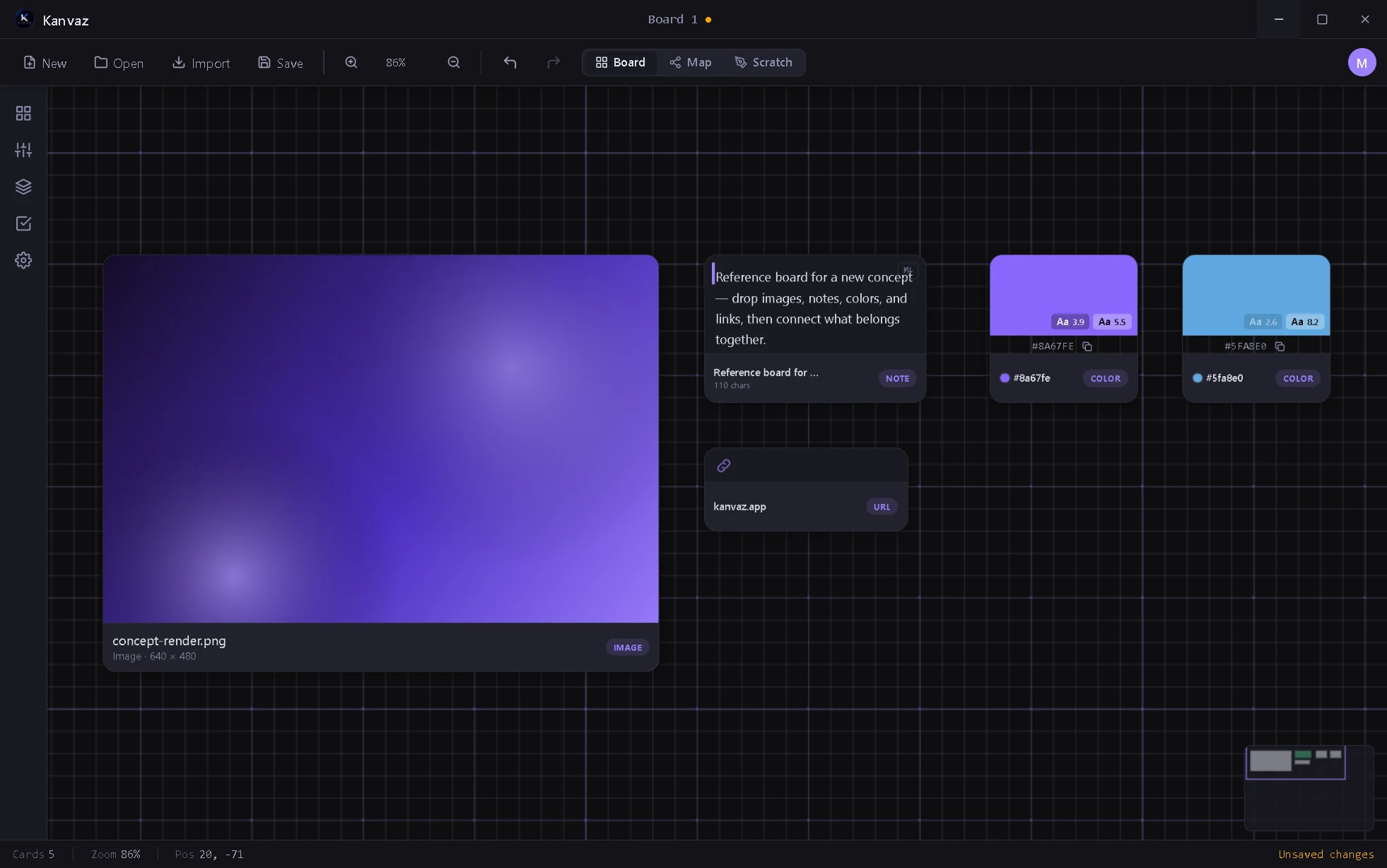Open the layers sidebar panel

23,187
